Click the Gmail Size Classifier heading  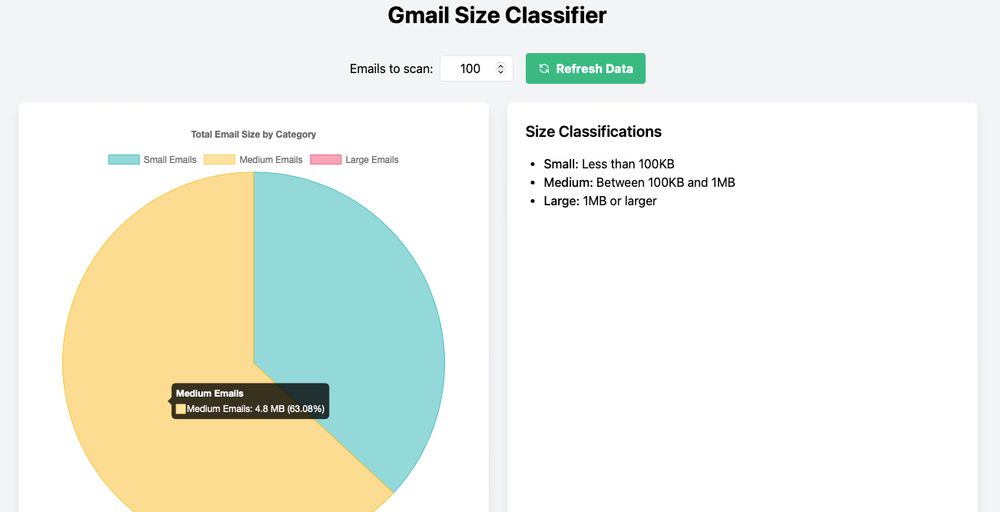(x=497, y=15)
